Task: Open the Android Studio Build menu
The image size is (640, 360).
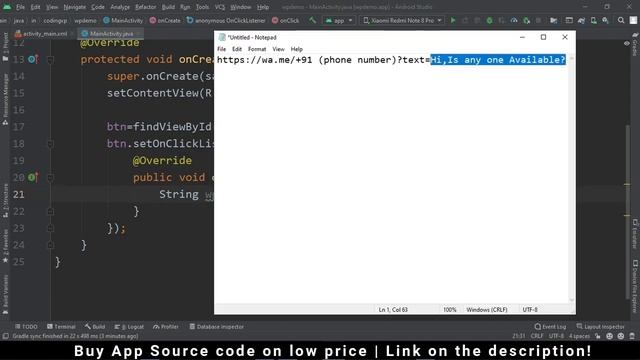Action: point(168,7)
